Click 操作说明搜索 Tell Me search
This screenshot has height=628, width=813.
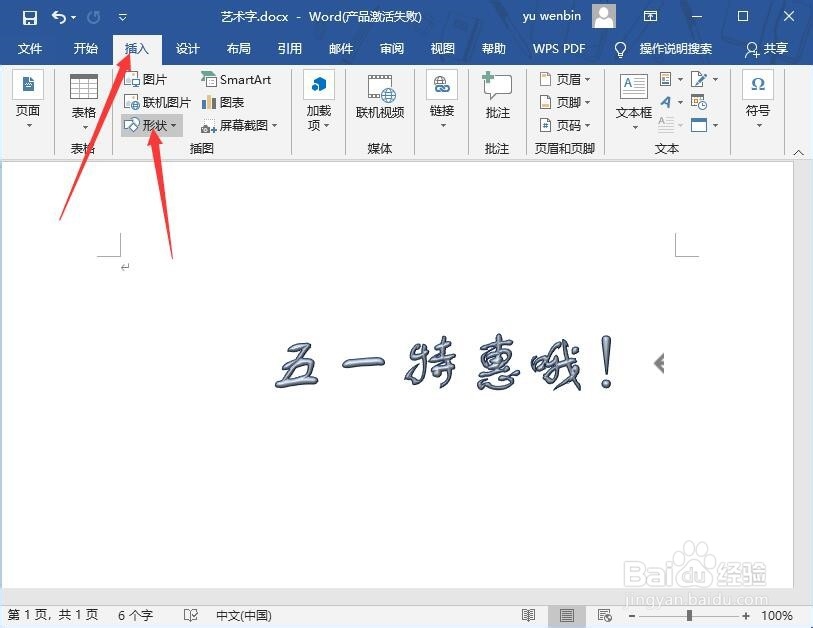click(x=677, y=48)
